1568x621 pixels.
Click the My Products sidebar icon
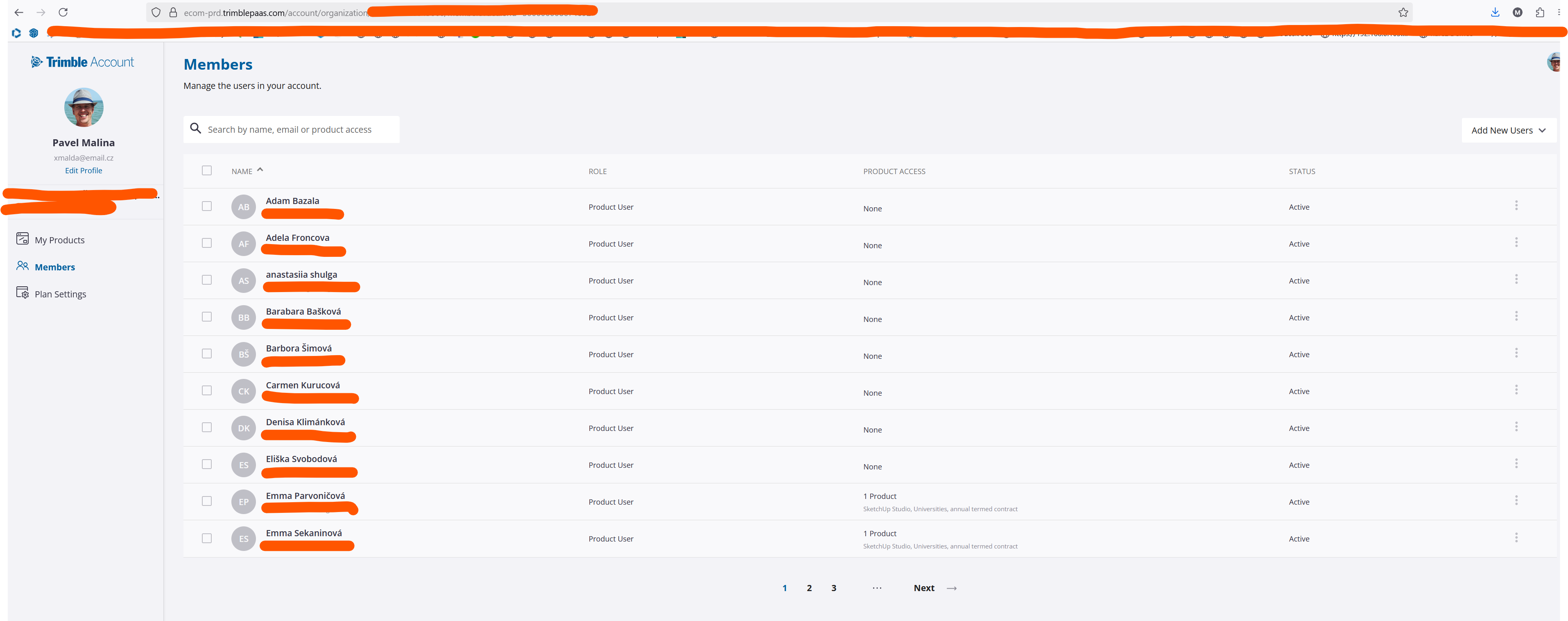tap(23, 239)
